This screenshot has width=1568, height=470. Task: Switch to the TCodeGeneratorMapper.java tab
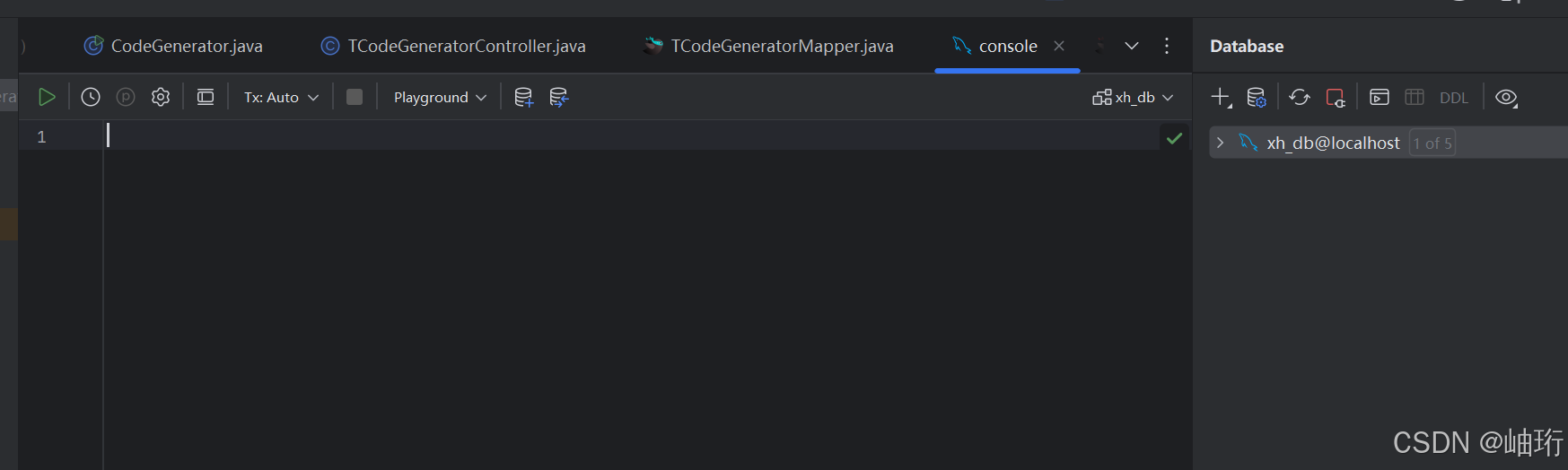click(x=781, y=46)
